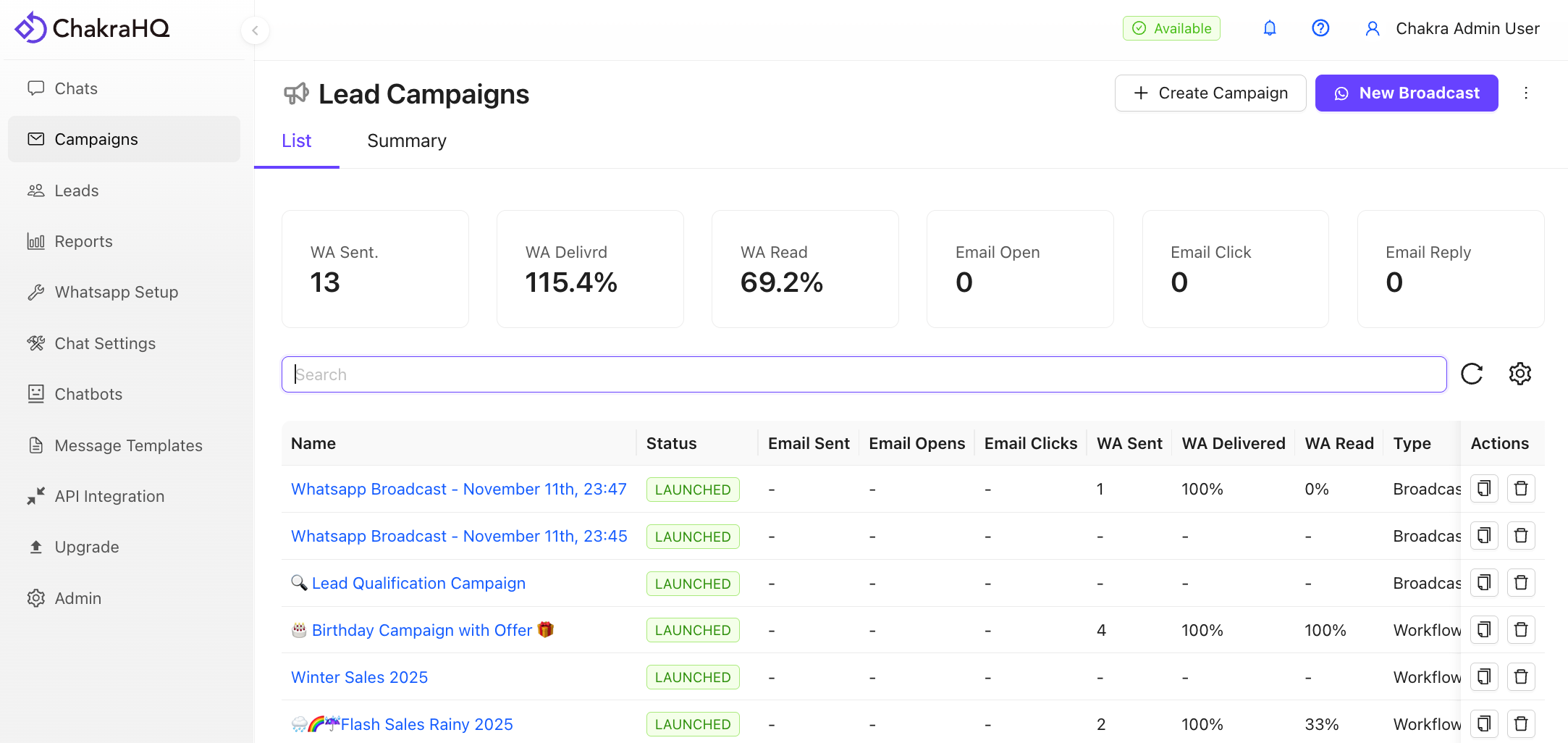This screenshot has width=1568, height=743.
Task: Click inside the Search input field
Action: (796, 374)
